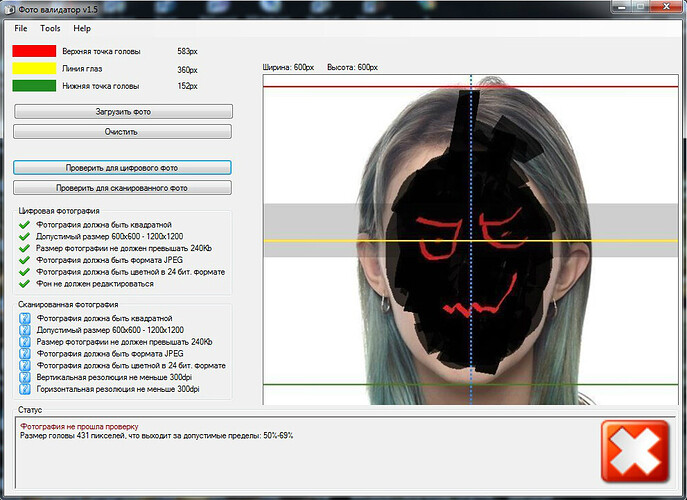
Task: Click the Фото валидатор app icon in title bar
Action: tap(9, 9)
